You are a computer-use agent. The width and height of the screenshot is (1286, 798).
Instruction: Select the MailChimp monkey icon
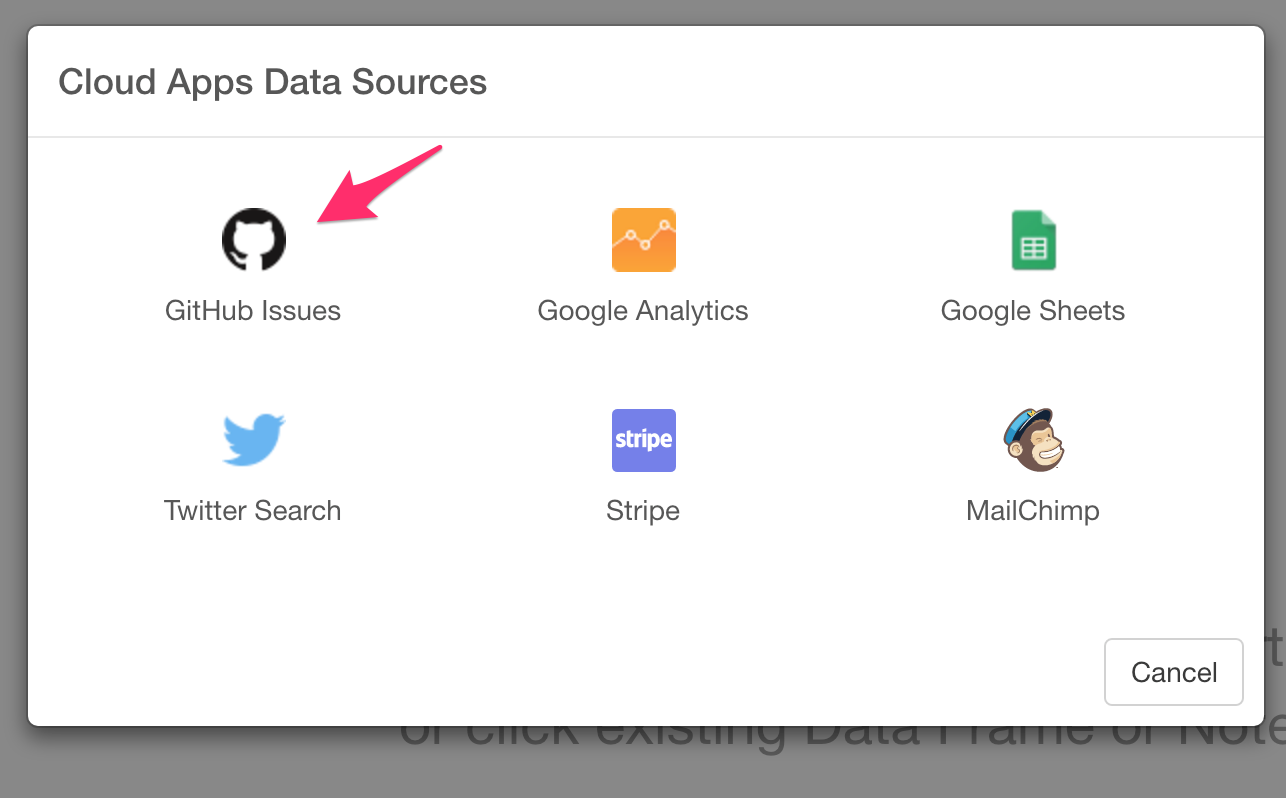(x=1033, y=440)
